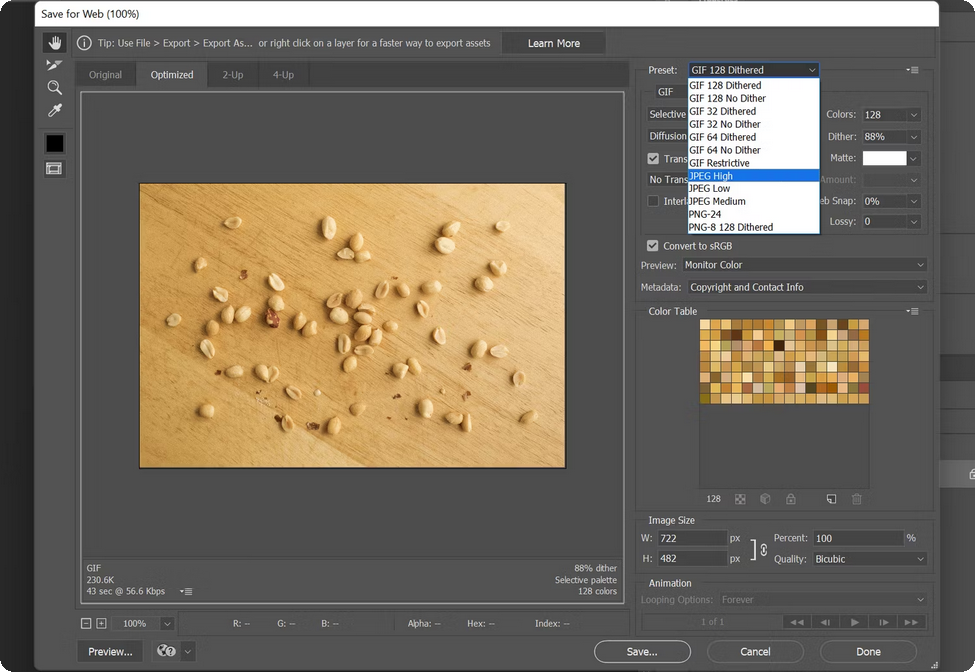
Task: Open the Metadata dropdown
Action: click(x=805, y=287)
